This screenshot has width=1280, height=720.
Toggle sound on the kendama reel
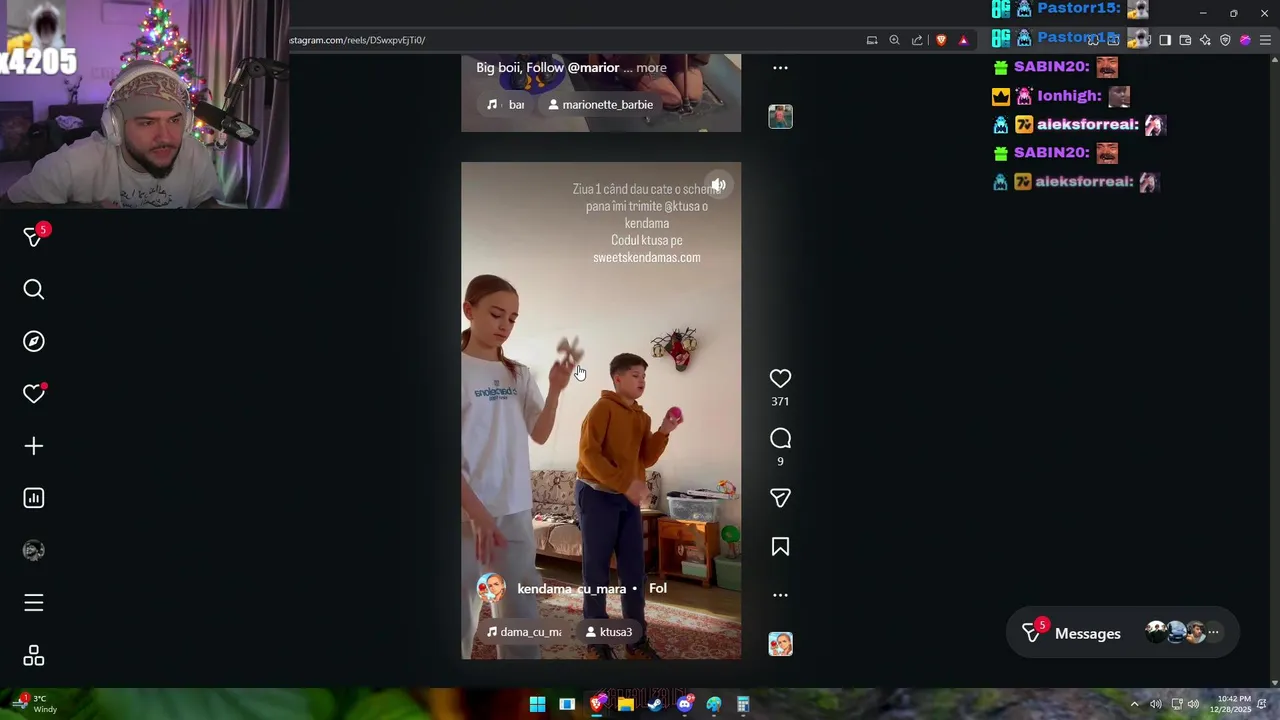[718, 185]
